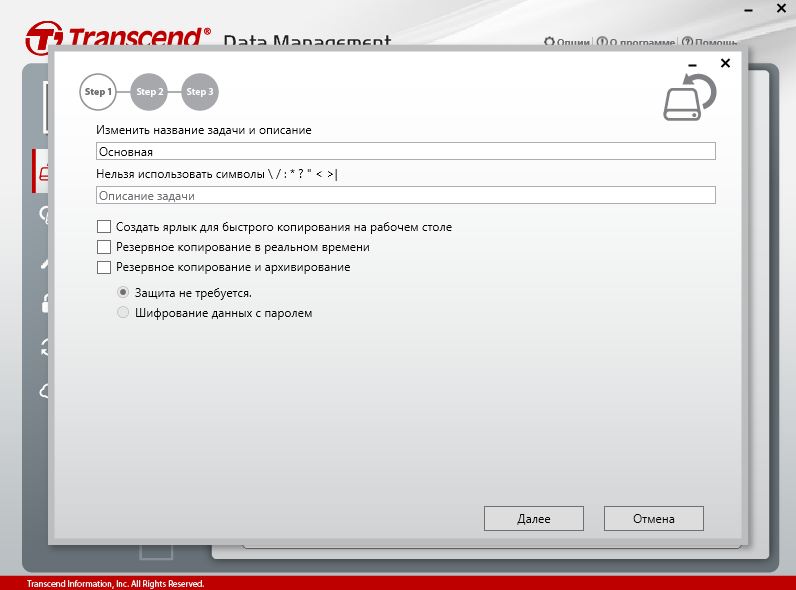Viewport: 796px width, 590px height.
Task: Go to the Step 2 circle
Action: point(149,92)
